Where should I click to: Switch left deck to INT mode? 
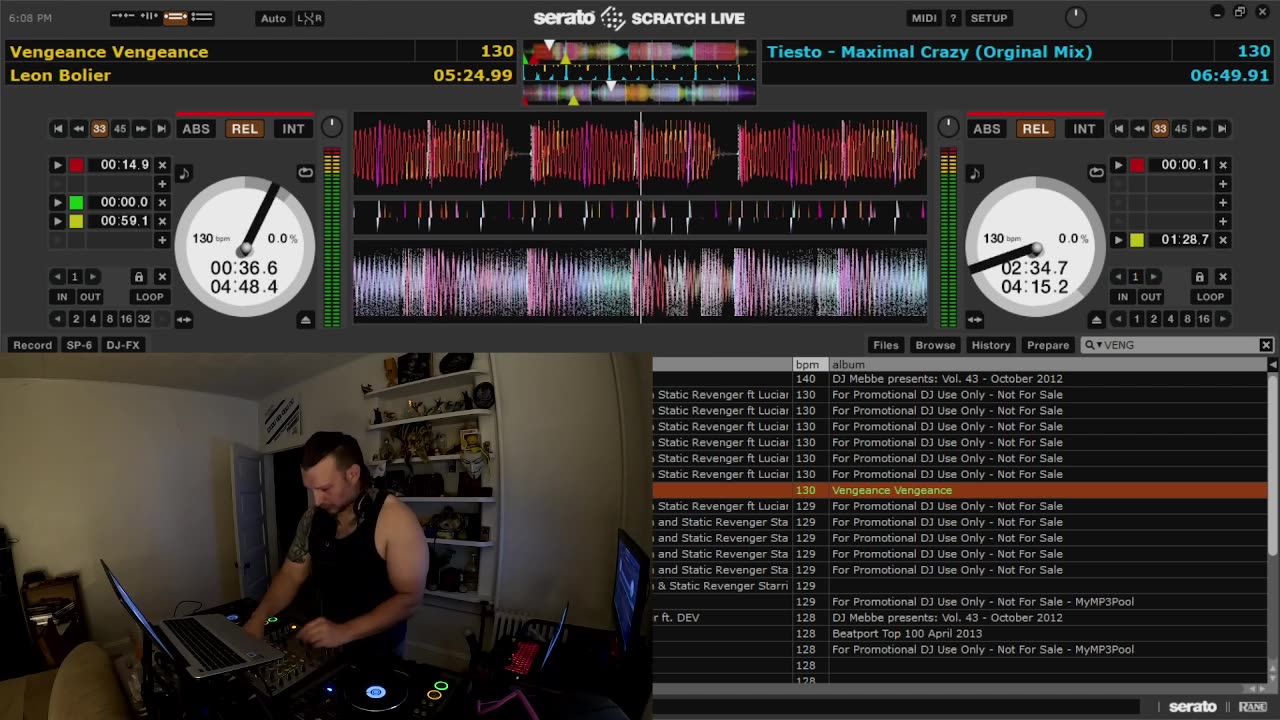tap(293, 128)
